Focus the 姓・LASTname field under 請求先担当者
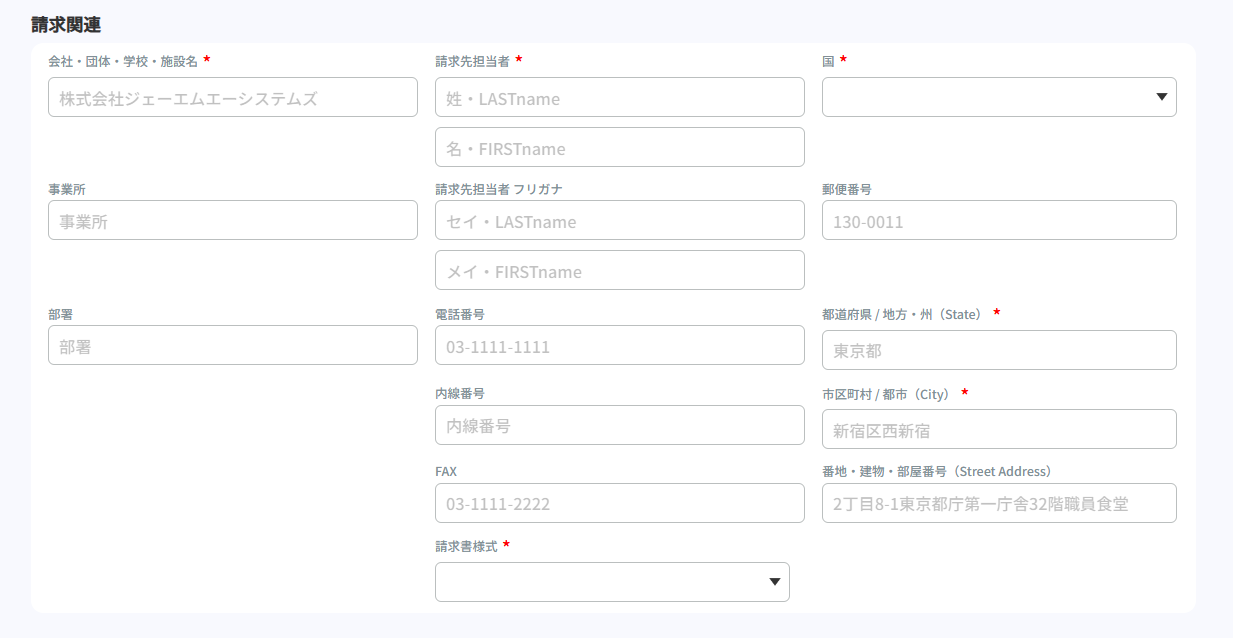This screenshot has width=1233, height=638. tap(619, 97)
